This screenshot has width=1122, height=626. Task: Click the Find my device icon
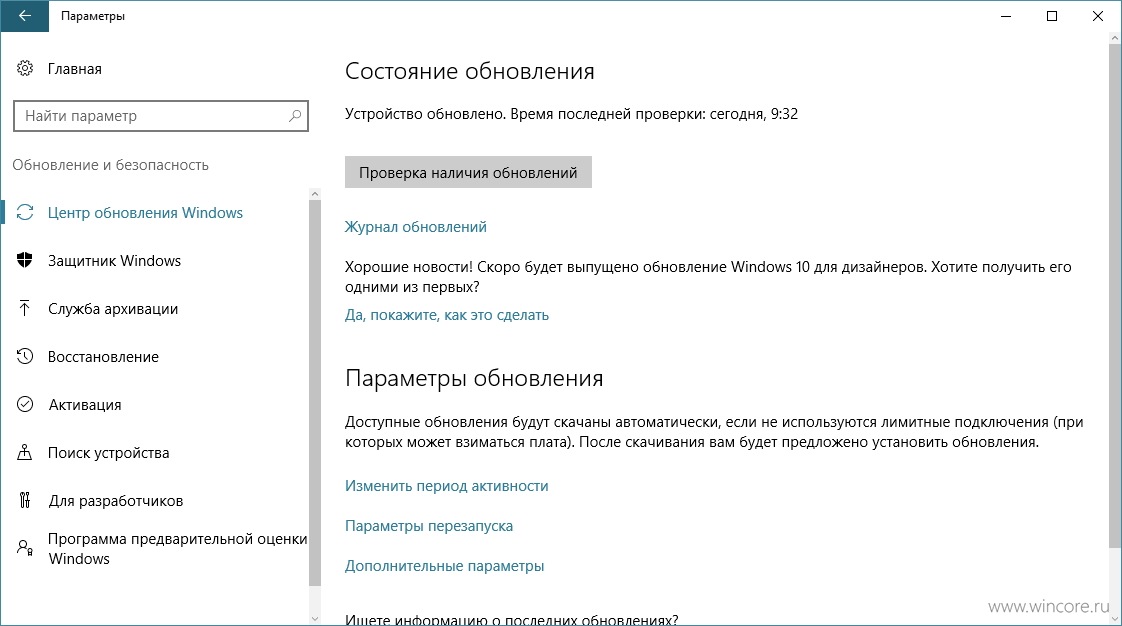(x=25, y=452)
